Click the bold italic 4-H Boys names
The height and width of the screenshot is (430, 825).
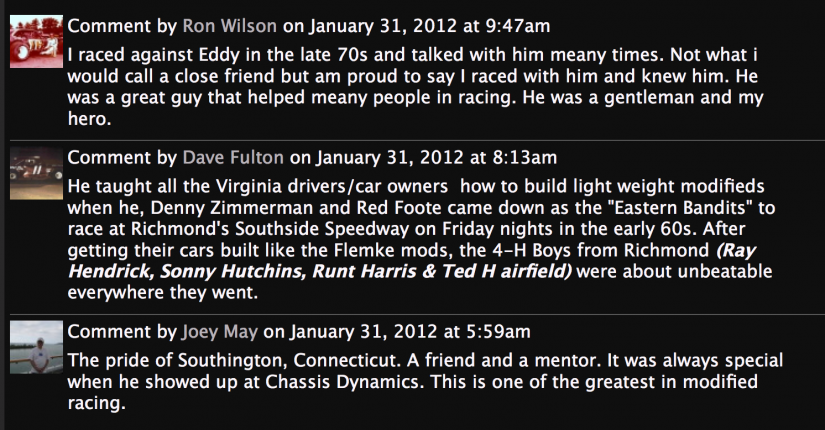412,261
